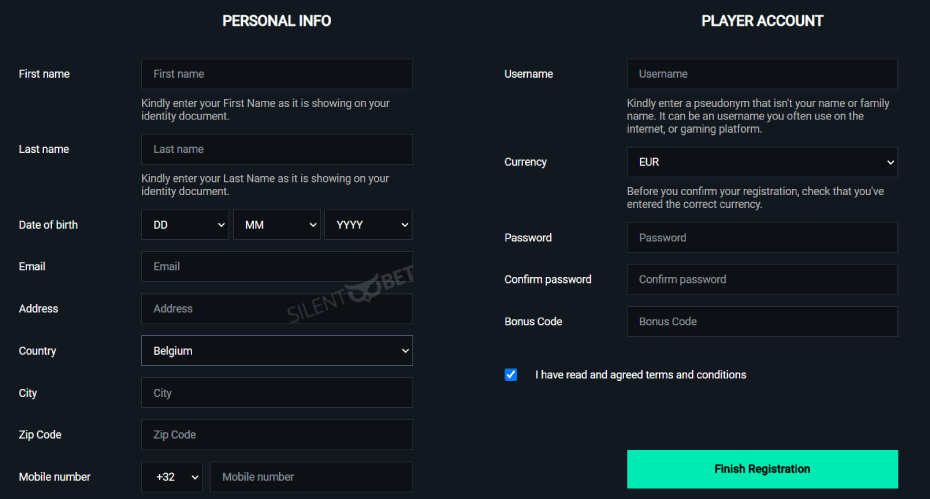Select the City text box
The width and height of the screenshot is (930, 499).
277,393
